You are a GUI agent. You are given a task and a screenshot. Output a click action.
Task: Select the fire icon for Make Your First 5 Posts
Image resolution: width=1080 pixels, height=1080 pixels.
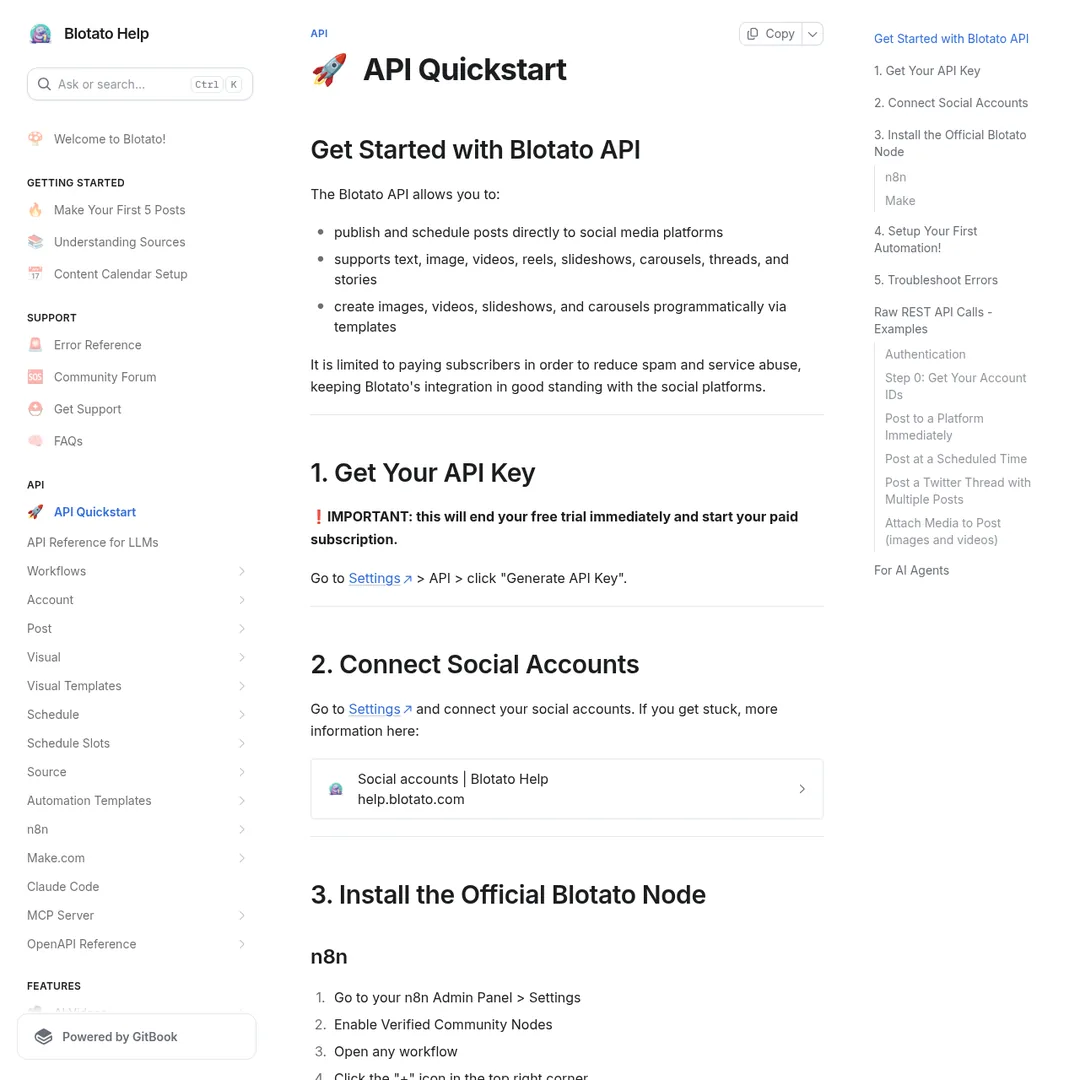[35, 209]
